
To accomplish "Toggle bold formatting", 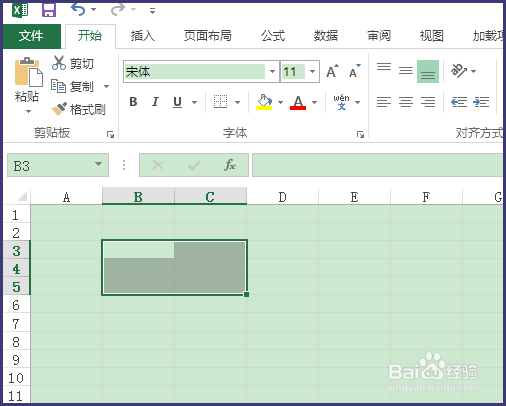I will tap(133, 102).
